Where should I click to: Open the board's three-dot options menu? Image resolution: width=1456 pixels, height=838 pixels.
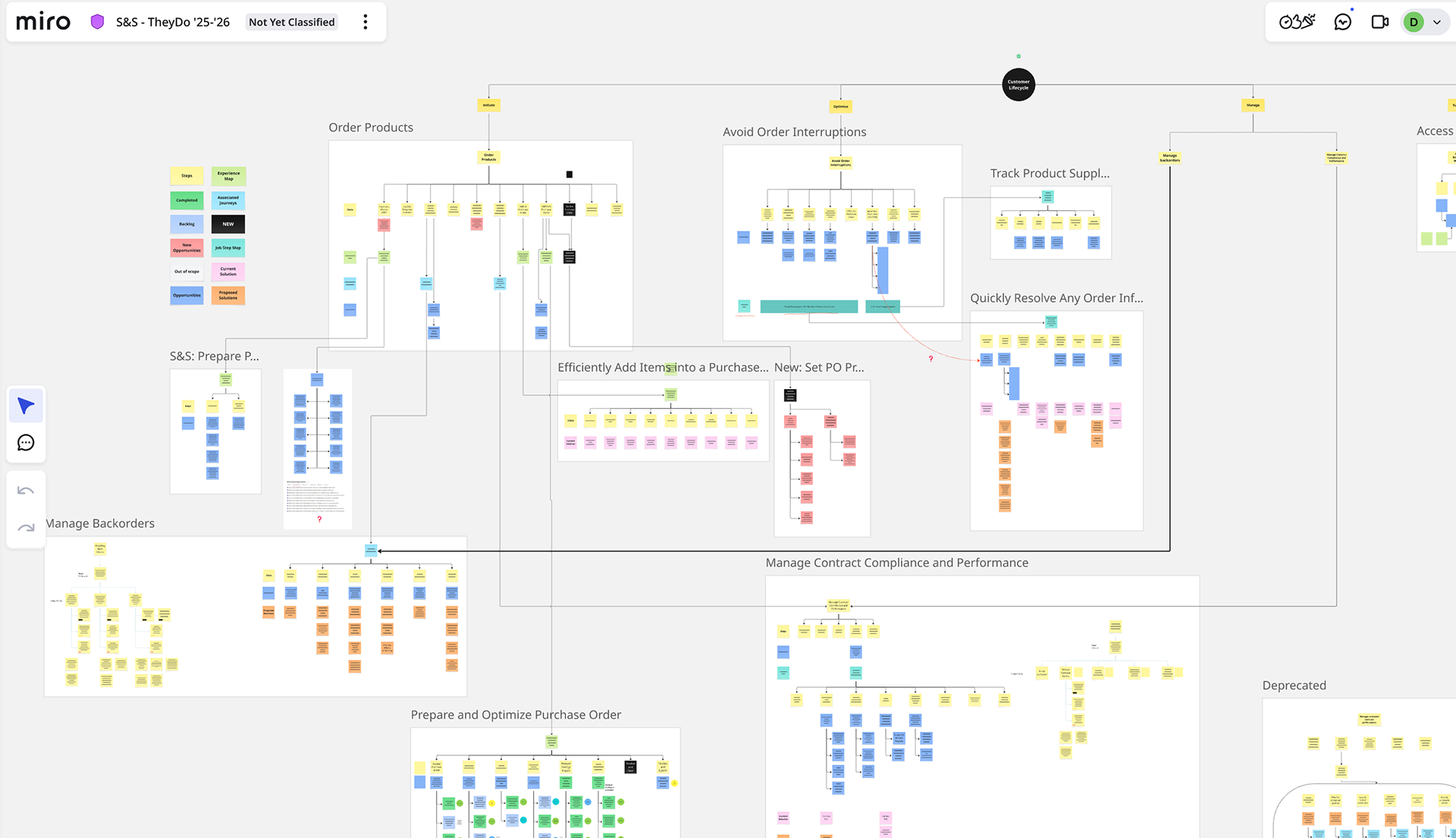point(366,22)
